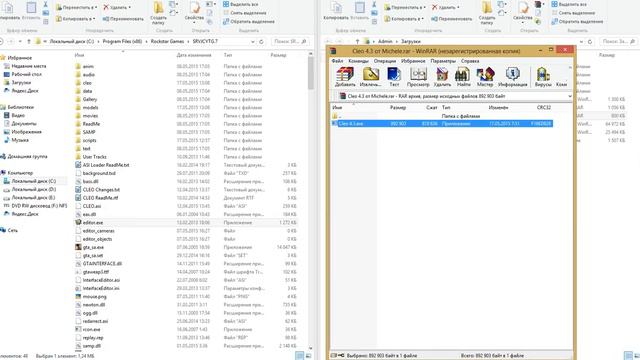
Task: Click Переименовать in Загрузки explorer ribbon
Action: click(451, 19)
